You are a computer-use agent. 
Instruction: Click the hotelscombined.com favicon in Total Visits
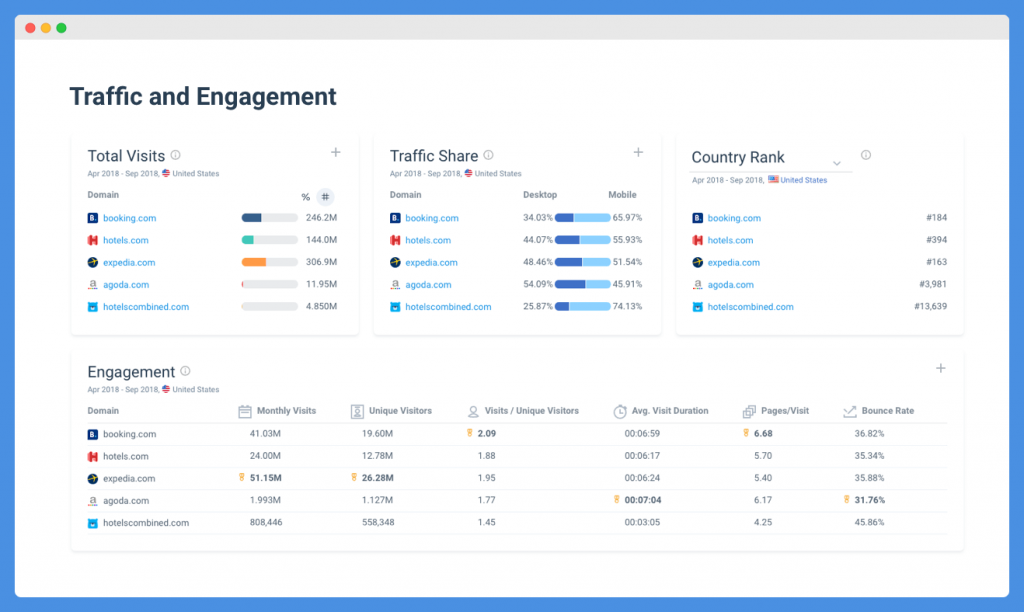pos(93,307)
